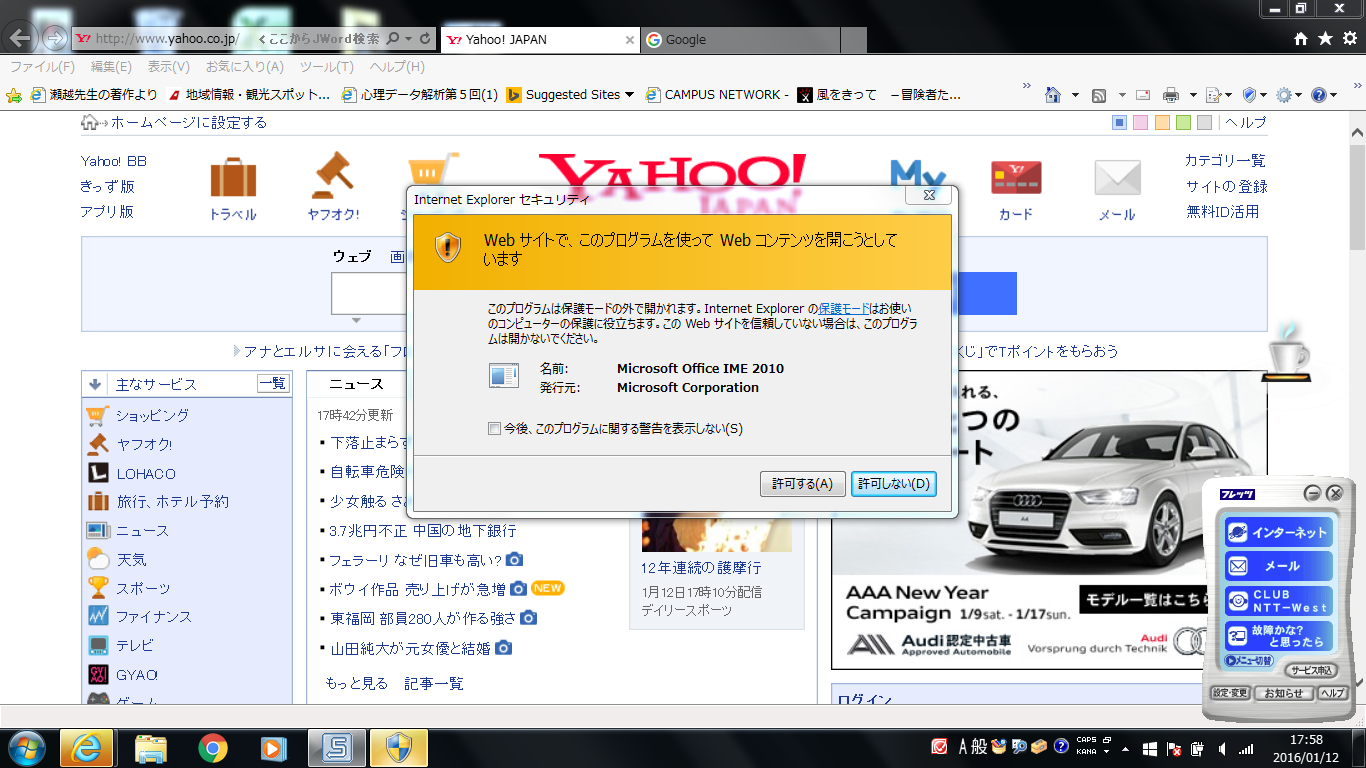Switch to the Google tab
1366x768 pixels.
point(739,40)
